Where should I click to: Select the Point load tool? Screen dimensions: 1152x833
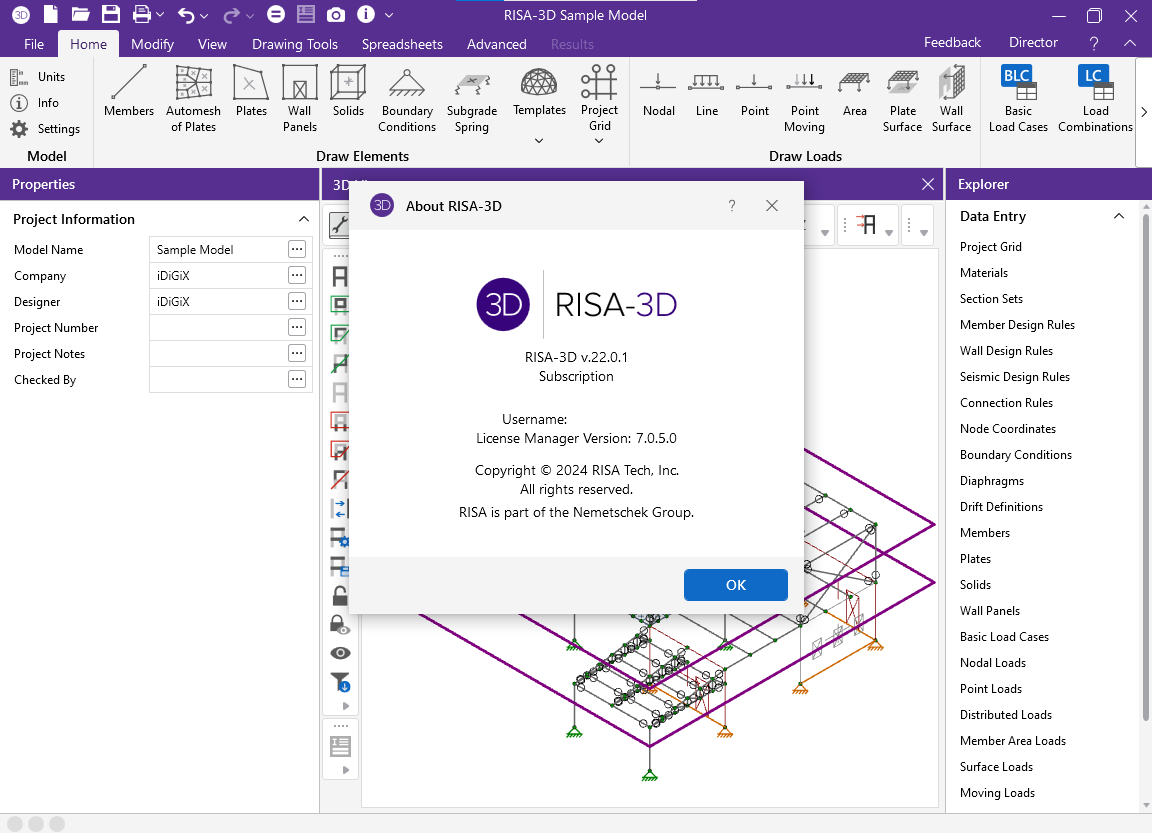pos(755,91)
